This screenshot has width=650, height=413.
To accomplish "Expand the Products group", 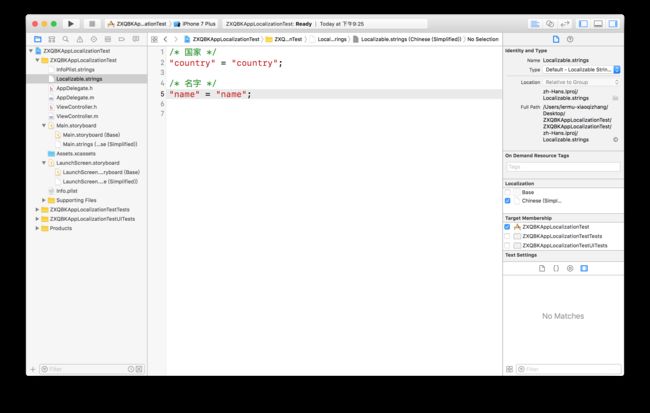I will pos(37,228).
